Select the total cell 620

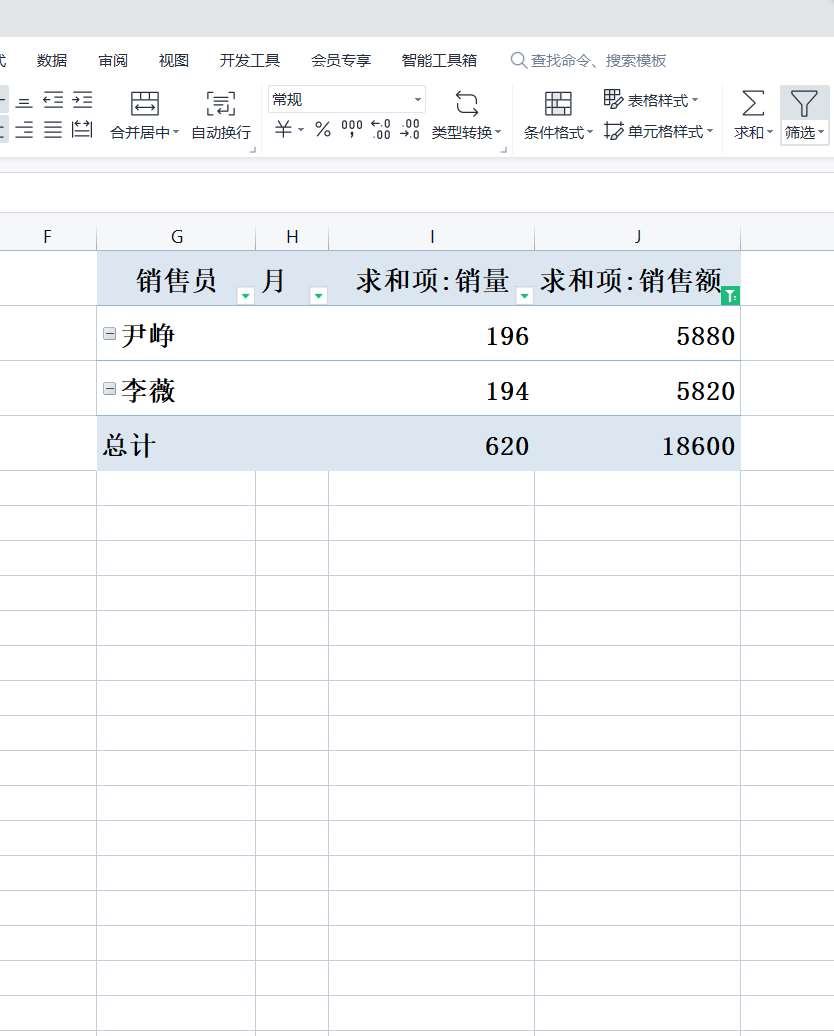click(x=432, y=443)
